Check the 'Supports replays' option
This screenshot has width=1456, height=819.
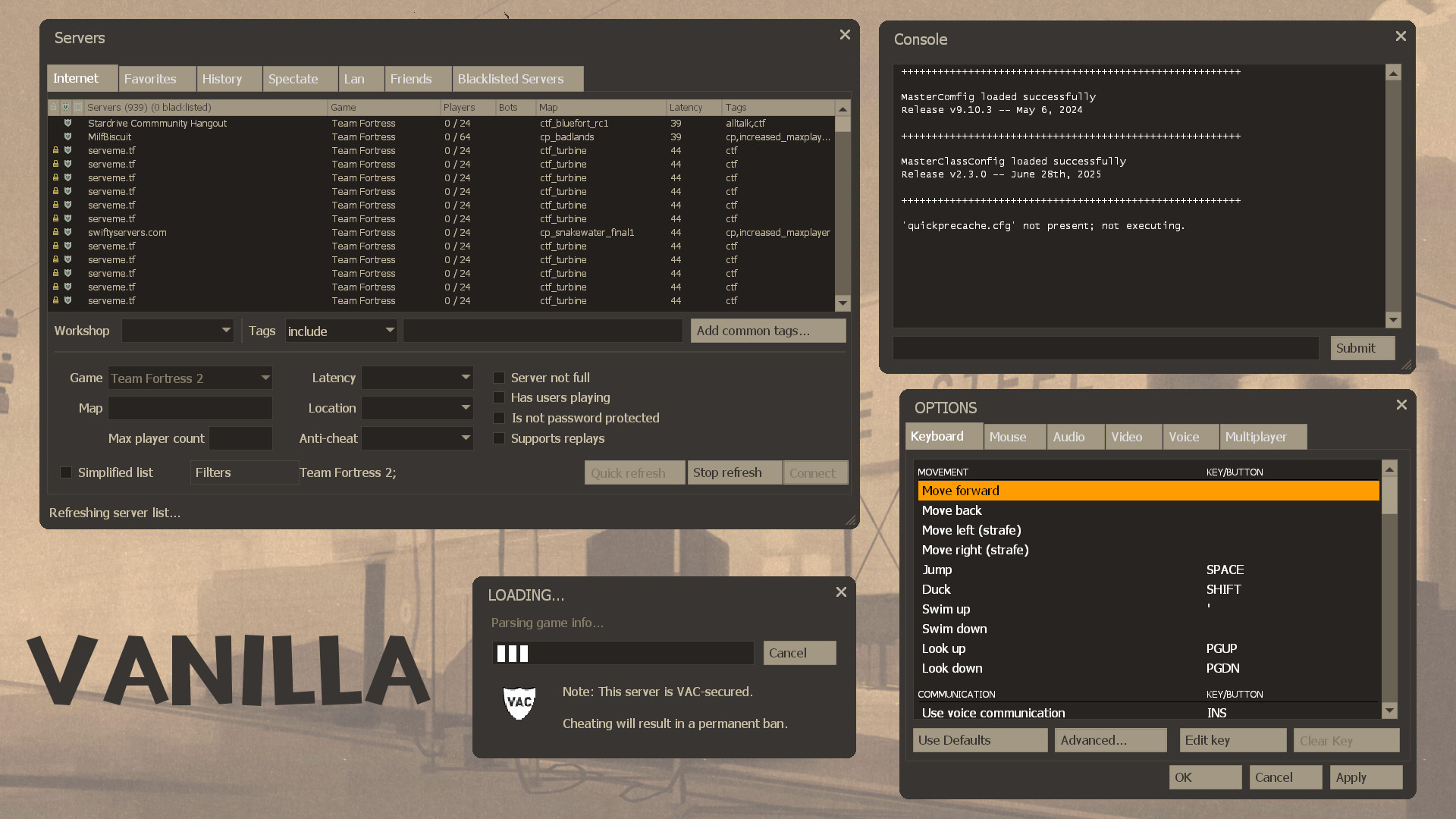tap(499, 438)
